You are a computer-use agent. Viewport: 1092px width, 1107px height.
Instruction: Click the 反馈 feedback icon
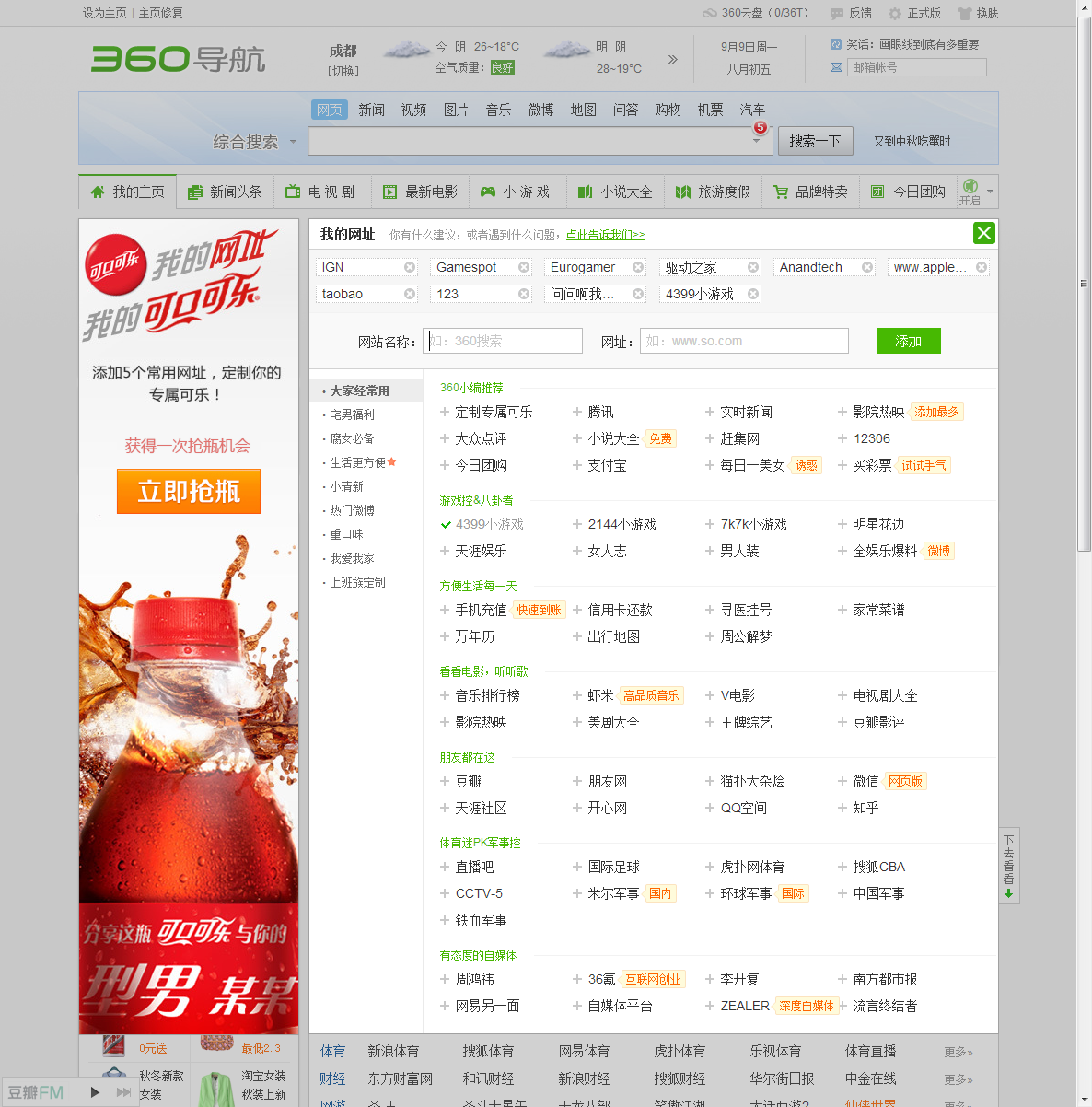pyautogui.click(x=837, y=14)
